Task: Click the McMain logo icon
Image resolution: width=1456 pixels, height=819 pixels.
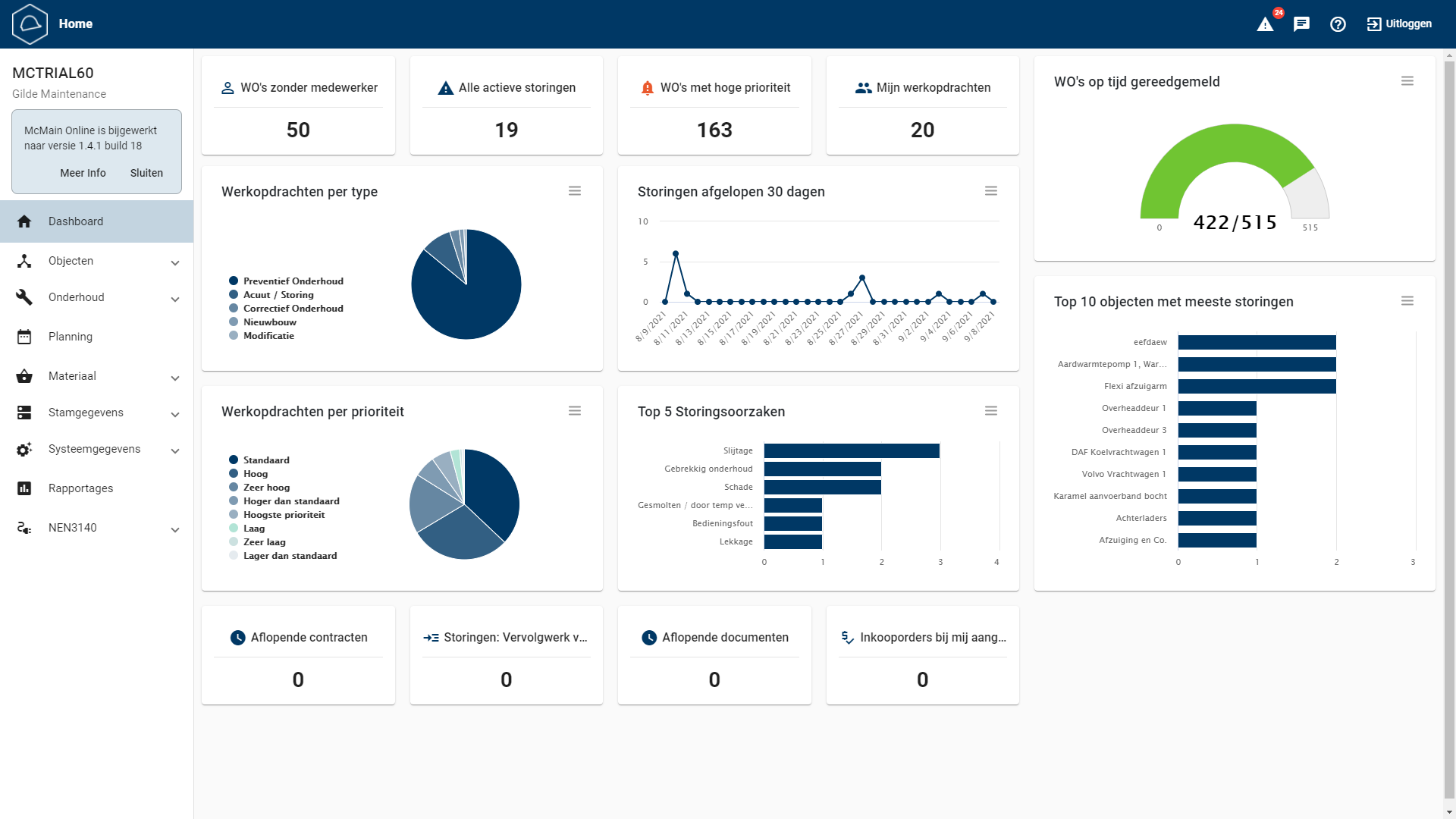Action: point(30,24)
